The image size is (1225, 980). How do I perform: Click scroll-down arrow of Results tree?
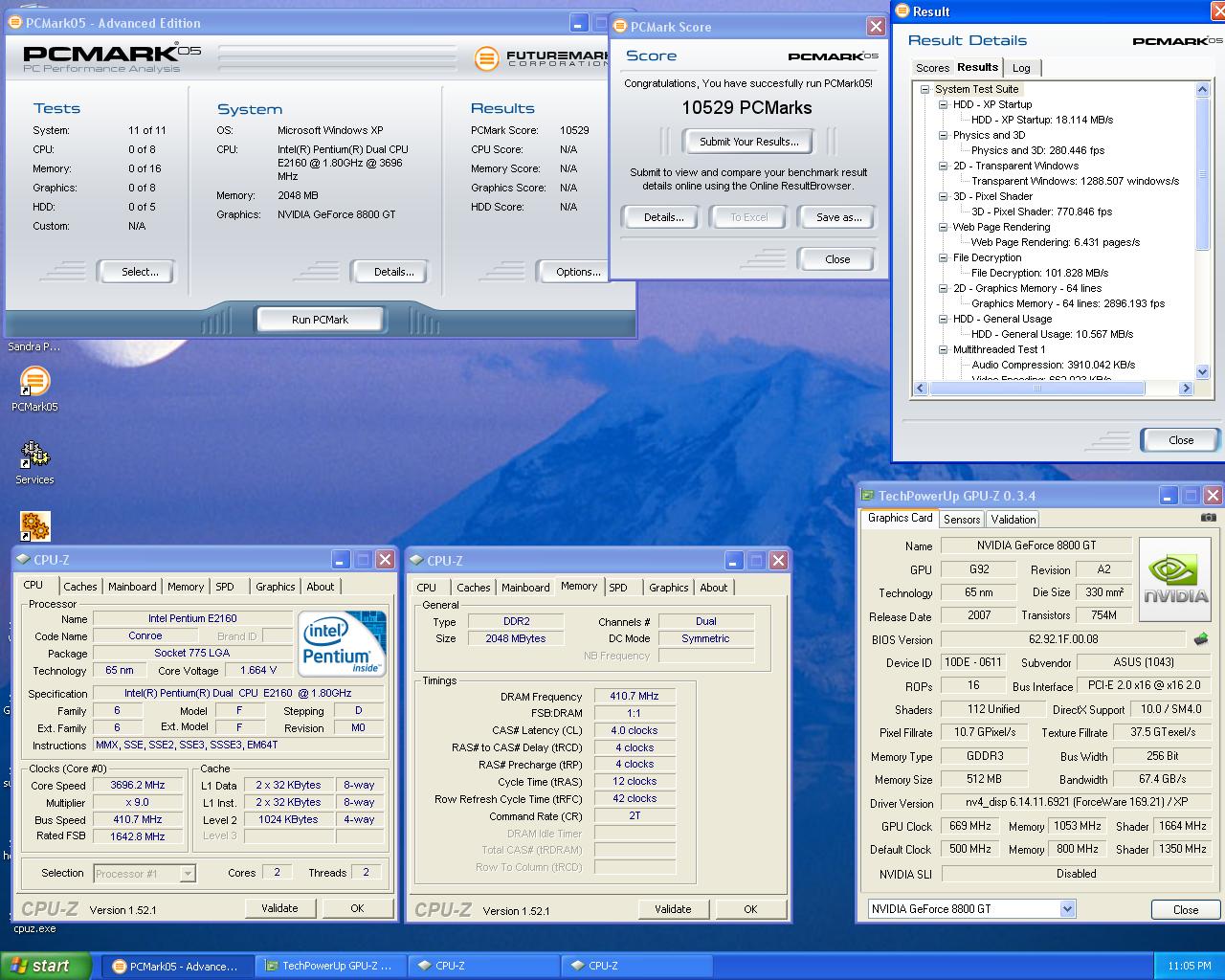[x=1203, y=372]
